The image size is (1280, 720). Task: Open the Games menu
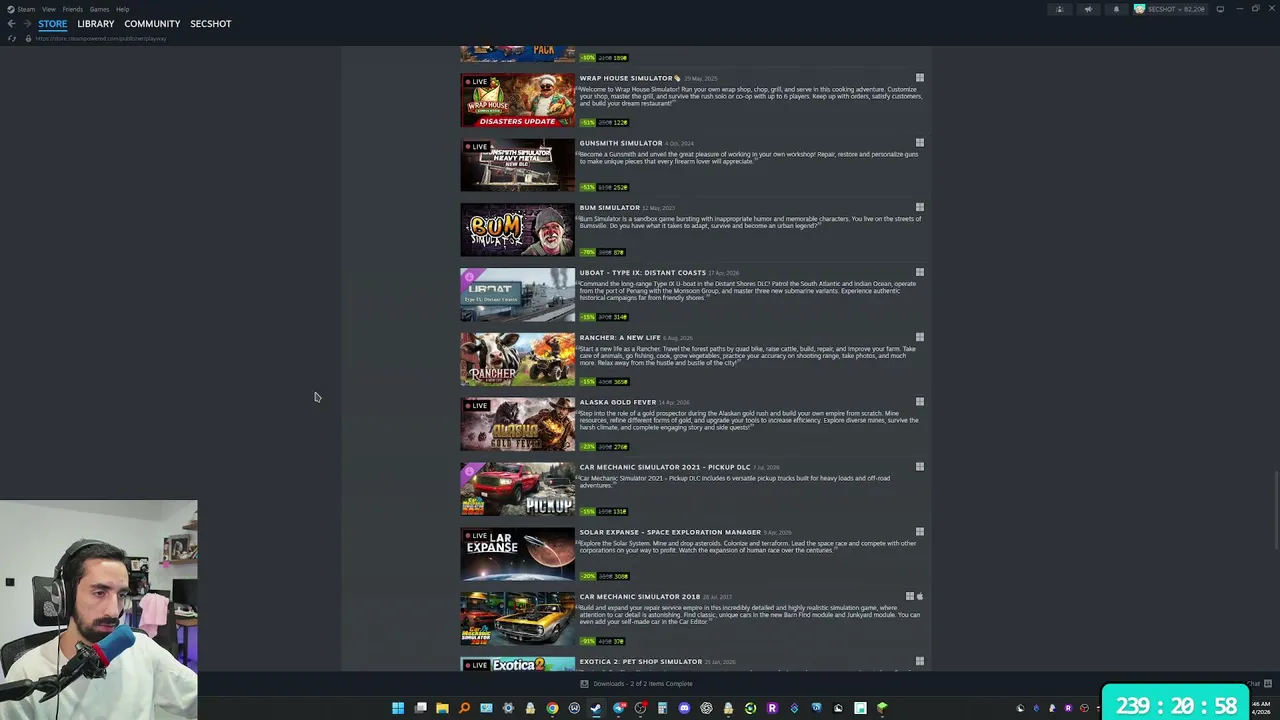point(99,9)
